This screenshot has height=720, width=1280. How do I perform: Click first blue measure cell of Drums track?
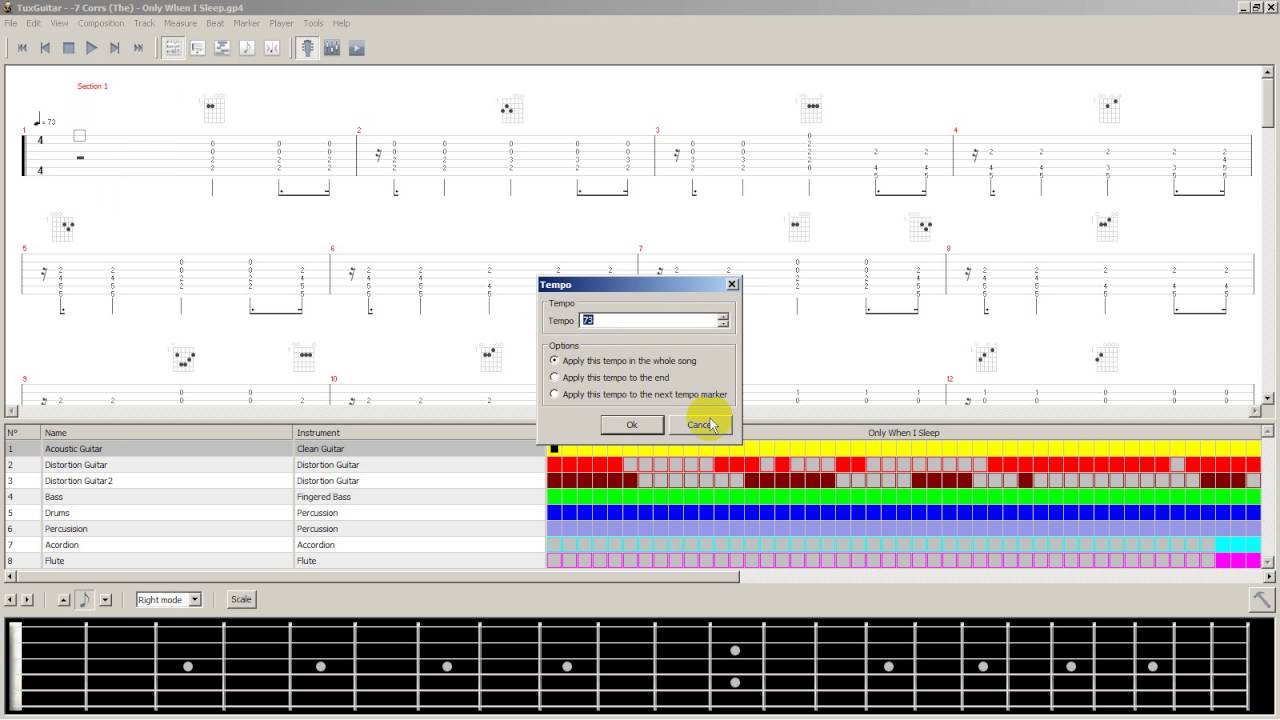[x=554, y=513]
